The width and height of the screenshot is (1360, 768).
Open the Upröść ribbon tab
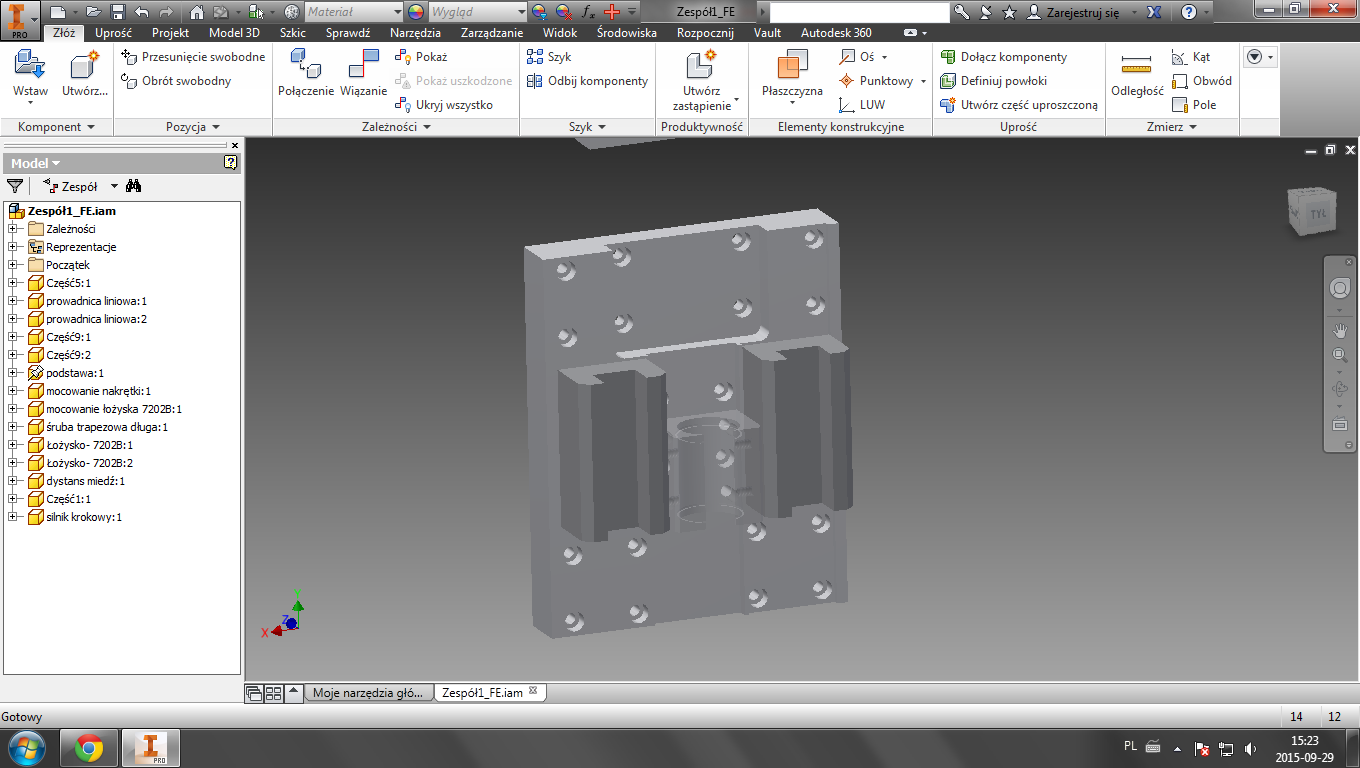113,33
